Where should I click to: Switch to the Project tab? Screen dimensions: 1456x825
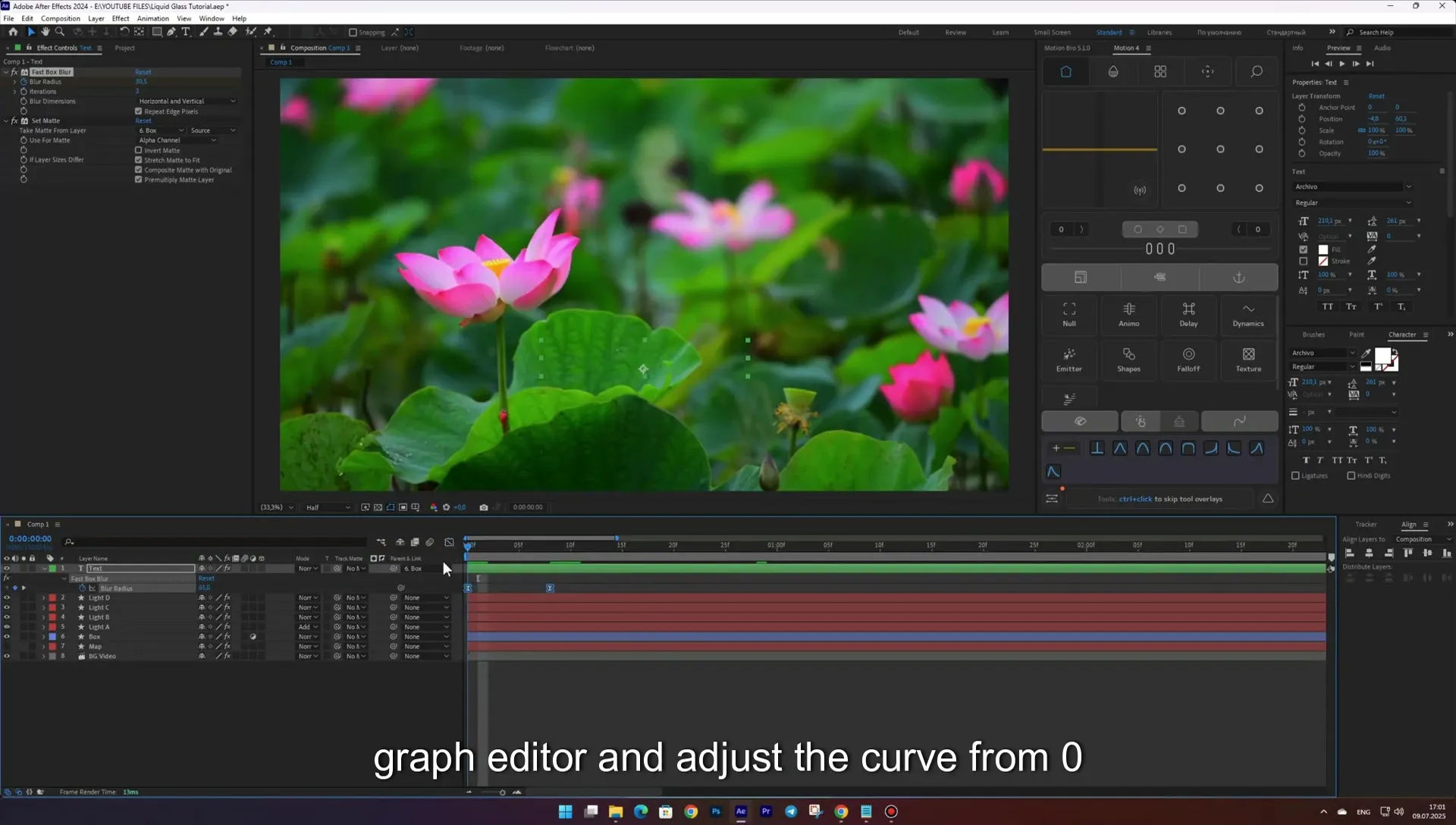coord(124,48)
